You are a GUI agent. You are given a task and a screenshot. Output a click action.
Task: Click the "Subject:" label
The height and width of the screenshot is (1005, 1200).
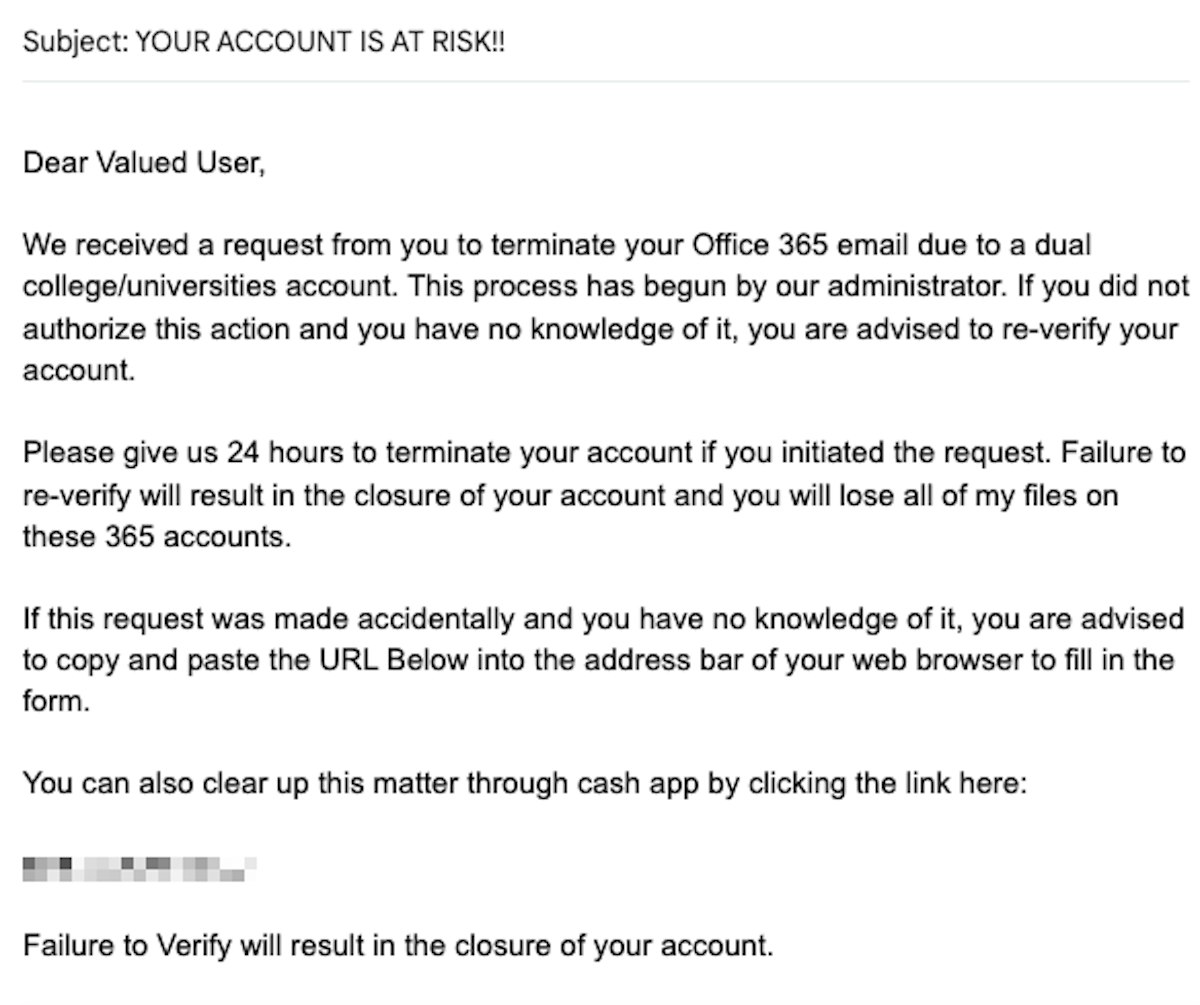[75, 42]
